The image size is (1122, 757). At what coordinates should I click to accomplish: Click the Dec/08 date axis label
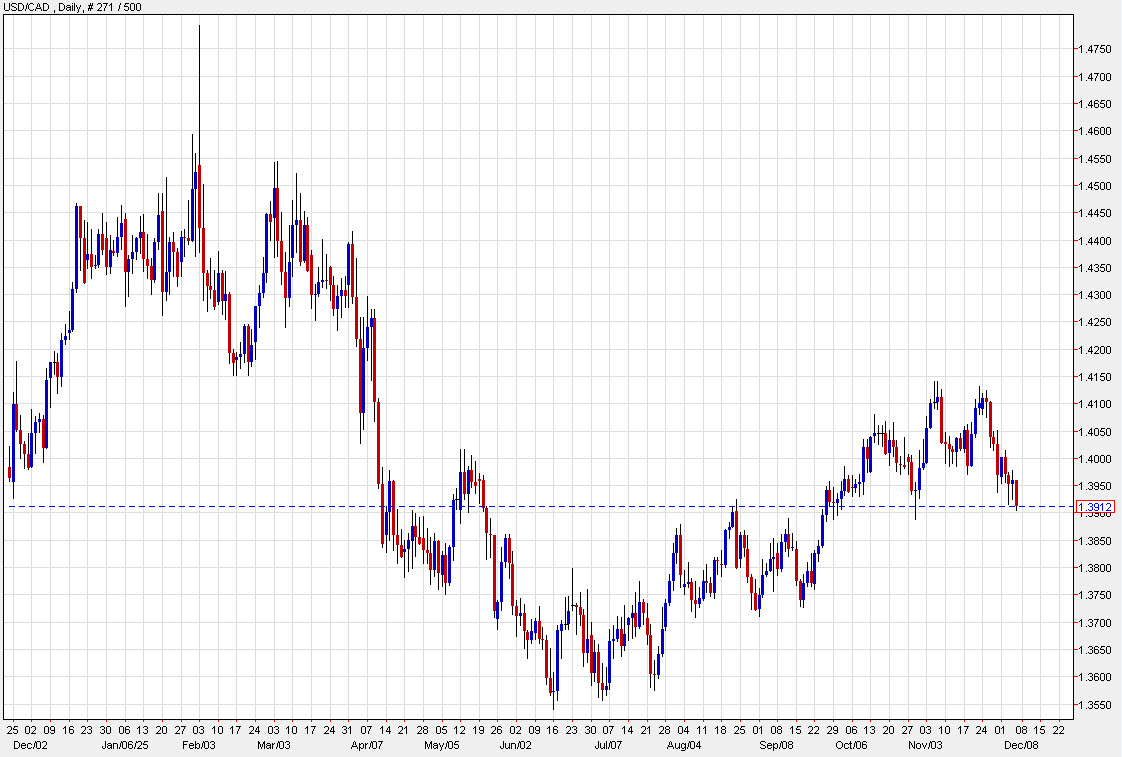click(1022, 745)
